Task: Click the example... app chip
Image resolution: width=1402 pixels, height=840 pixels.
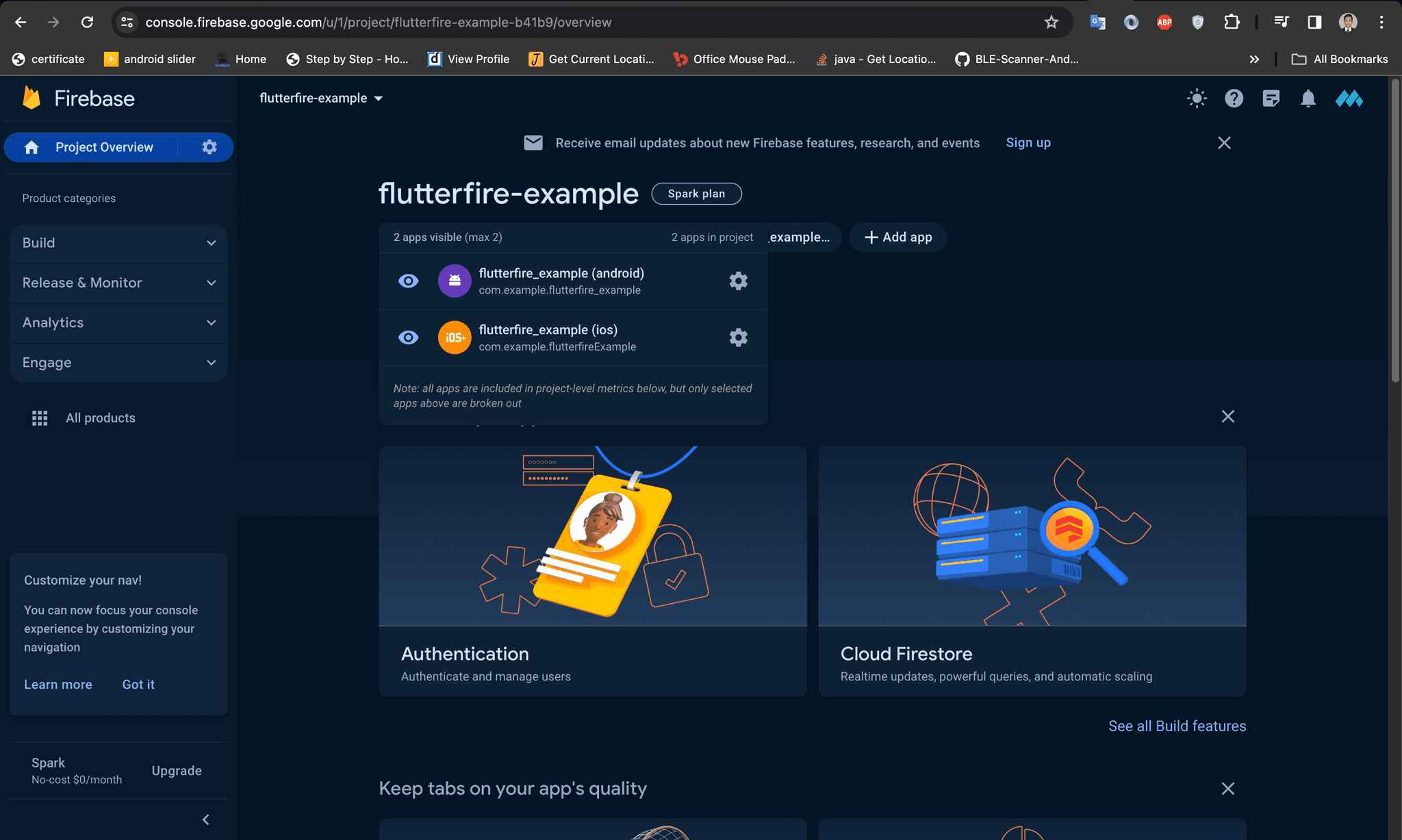Action: (x=804, y=237)
